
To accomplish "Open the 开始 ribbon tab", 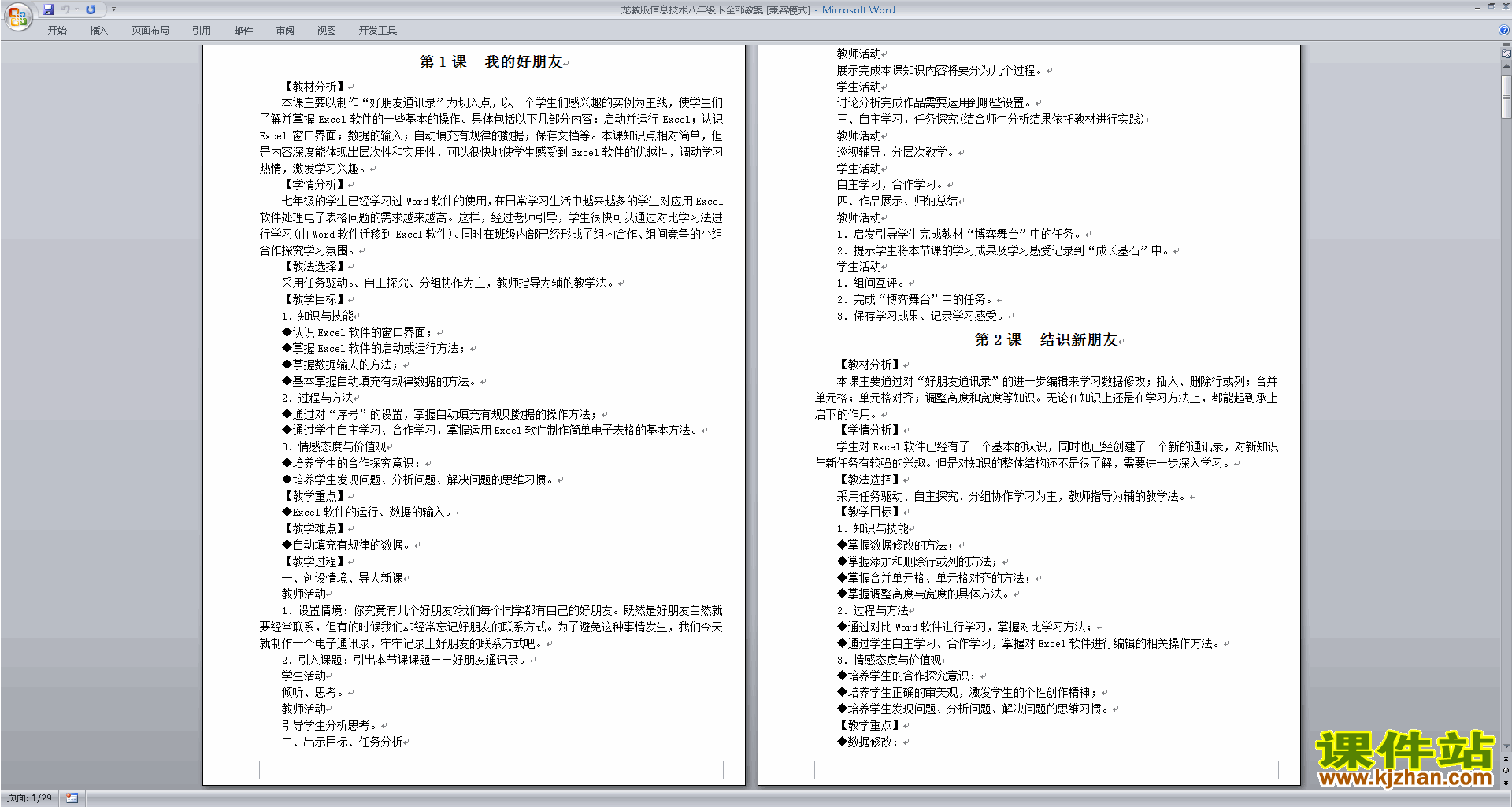I will point(57,30).
